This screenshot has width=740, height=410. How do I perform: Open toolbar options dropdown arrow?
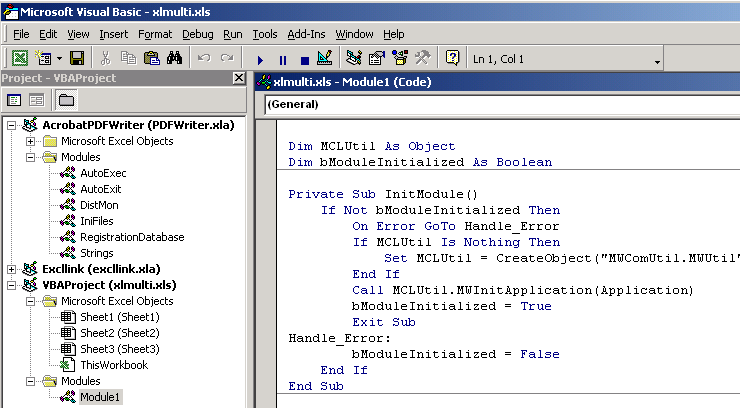click(x=657, y=62)
